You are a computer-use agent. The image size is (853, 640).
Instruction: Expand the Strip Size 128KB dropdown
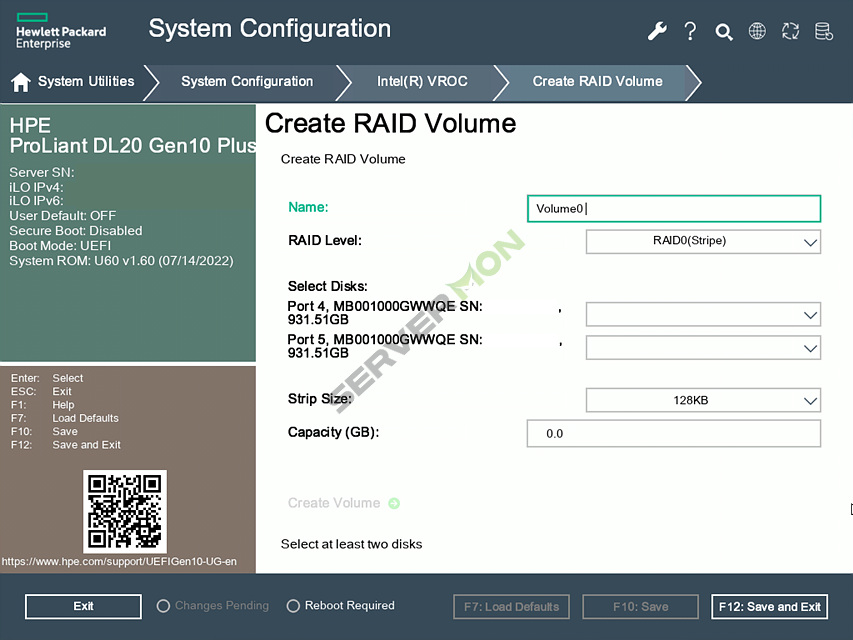703,401
